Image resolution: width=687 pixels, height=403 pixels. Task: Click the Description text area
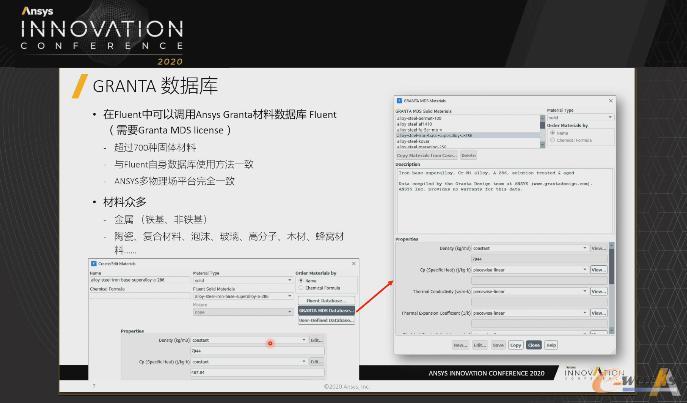click(x=504, y=201)
